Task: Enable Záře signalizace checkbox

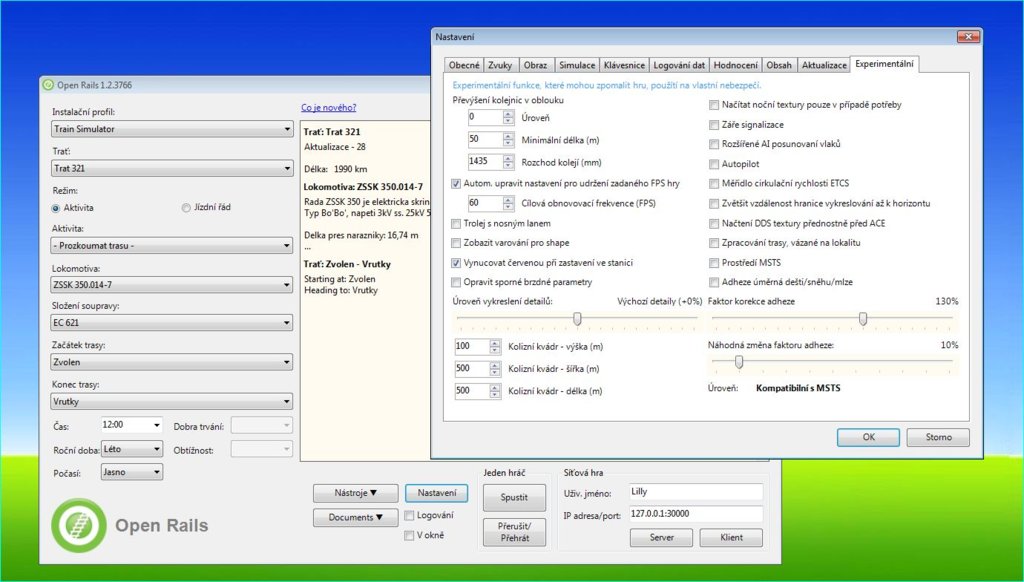Action: pos(714,125)
